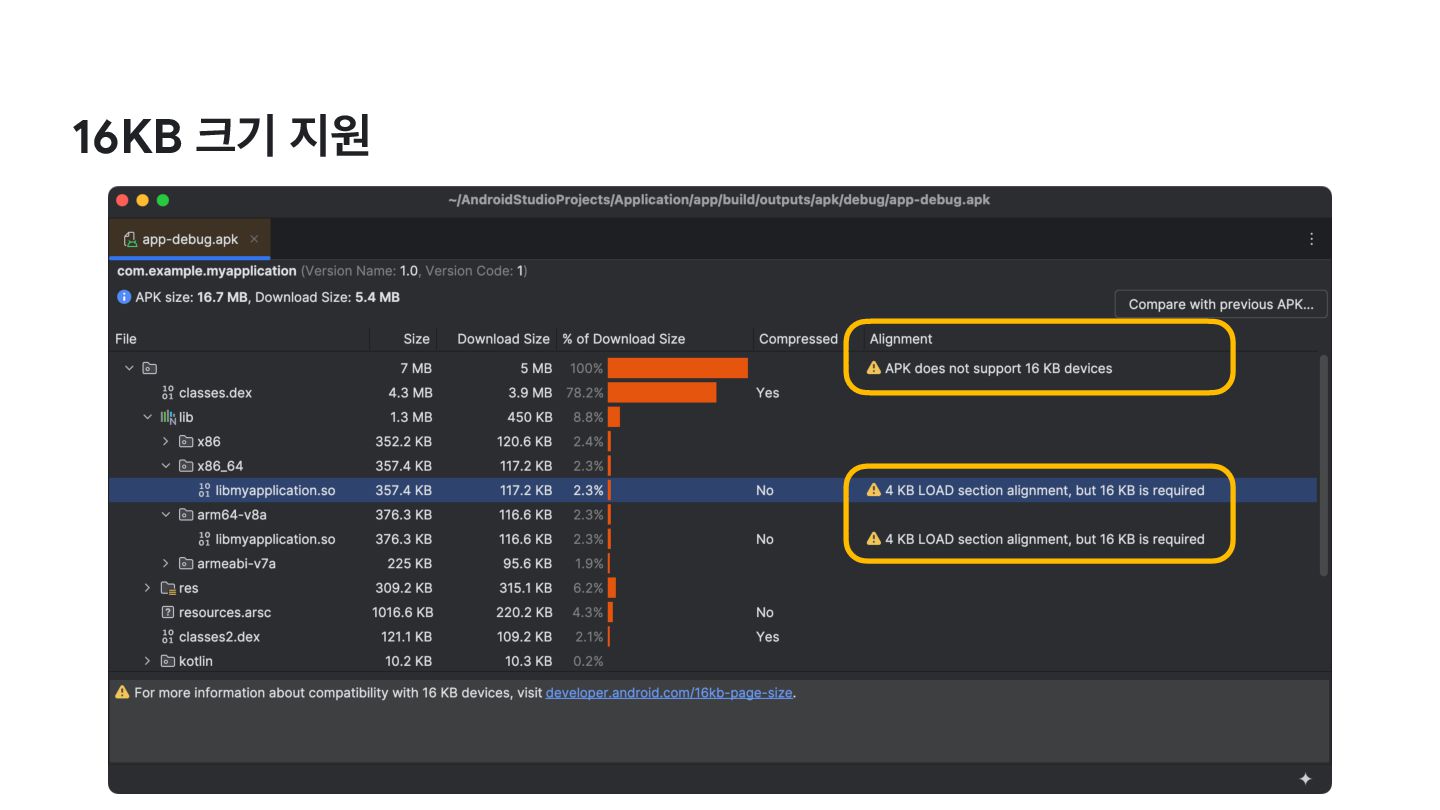Expand the kotlin folder
The height and width of the screenshot is (810, 1440).
click(148, 661)
